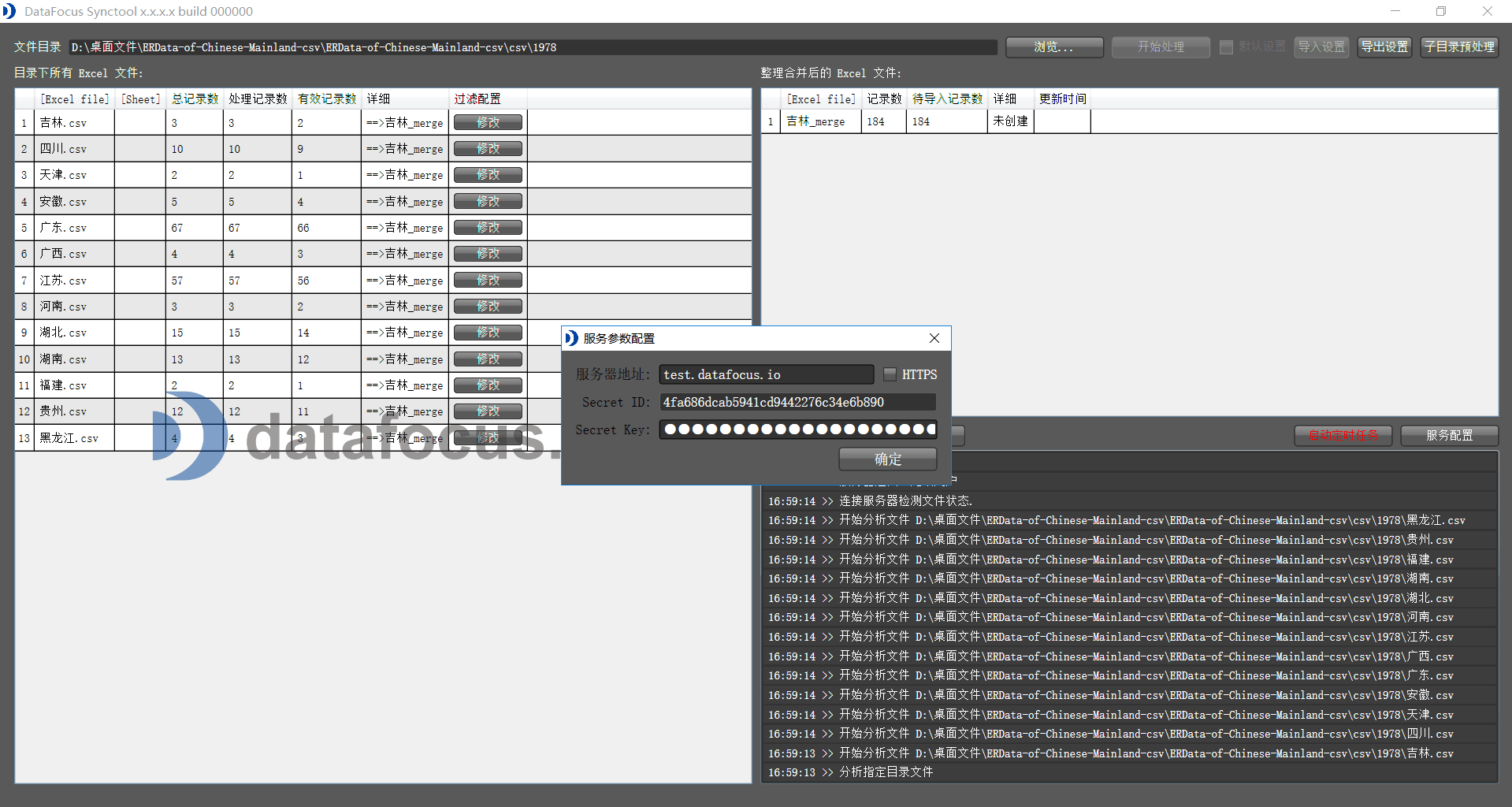
Task: Enable the HTTPS checkbox
Action: 890,374
